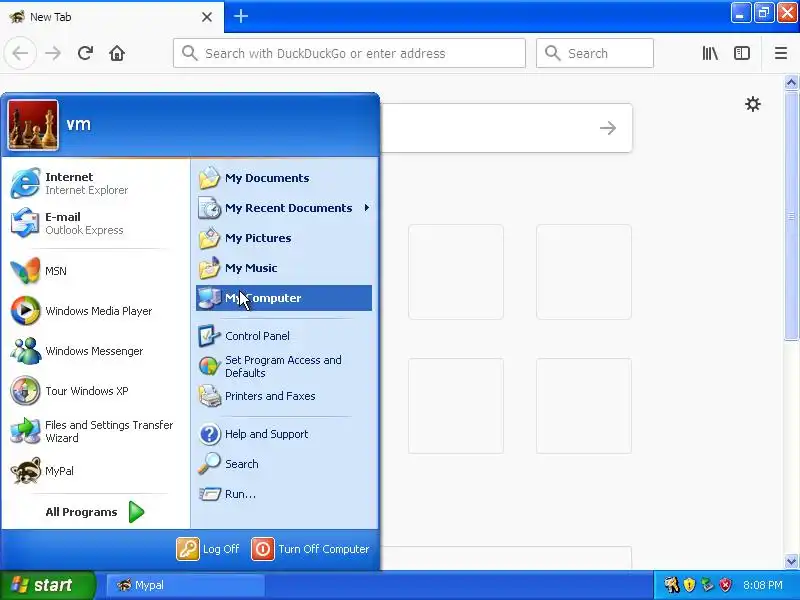
Task: Click the system clock 8:08 PM
Action: click(763, 585)
